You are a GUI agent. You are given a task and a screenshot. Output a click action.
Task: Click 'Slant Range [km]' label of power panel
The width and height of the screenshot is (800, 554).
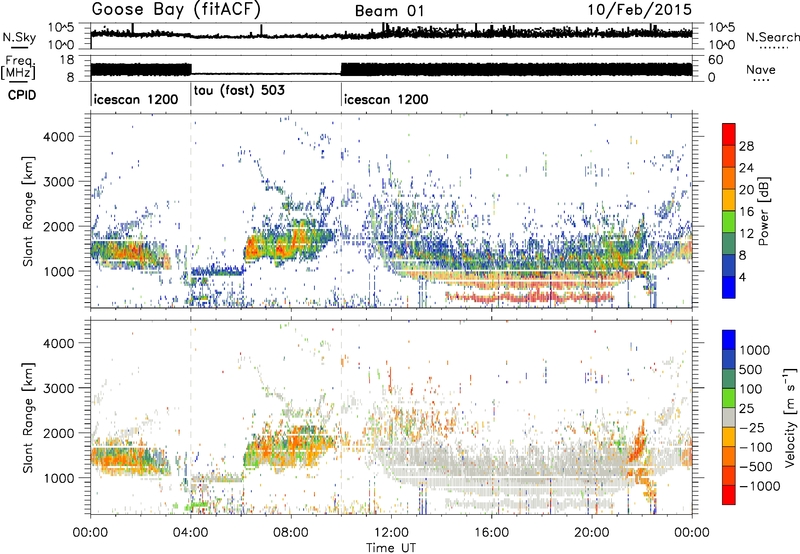[x=28, y=211]
